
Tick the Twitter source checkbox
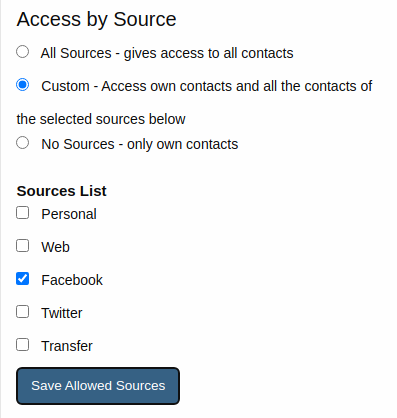(23, 312)
